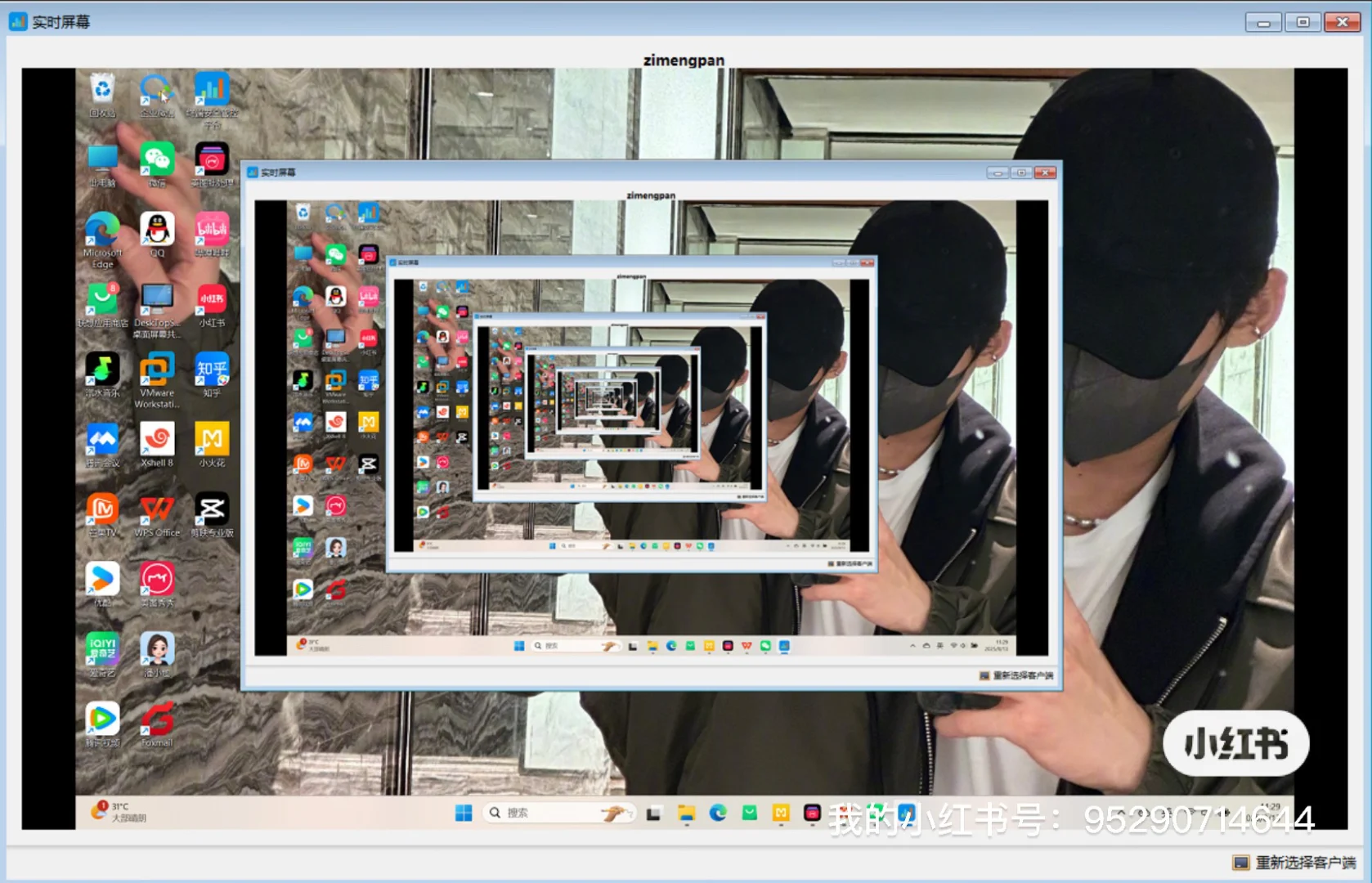
Task: Open the Recycle Bin desktop icon
Action: 102,88
